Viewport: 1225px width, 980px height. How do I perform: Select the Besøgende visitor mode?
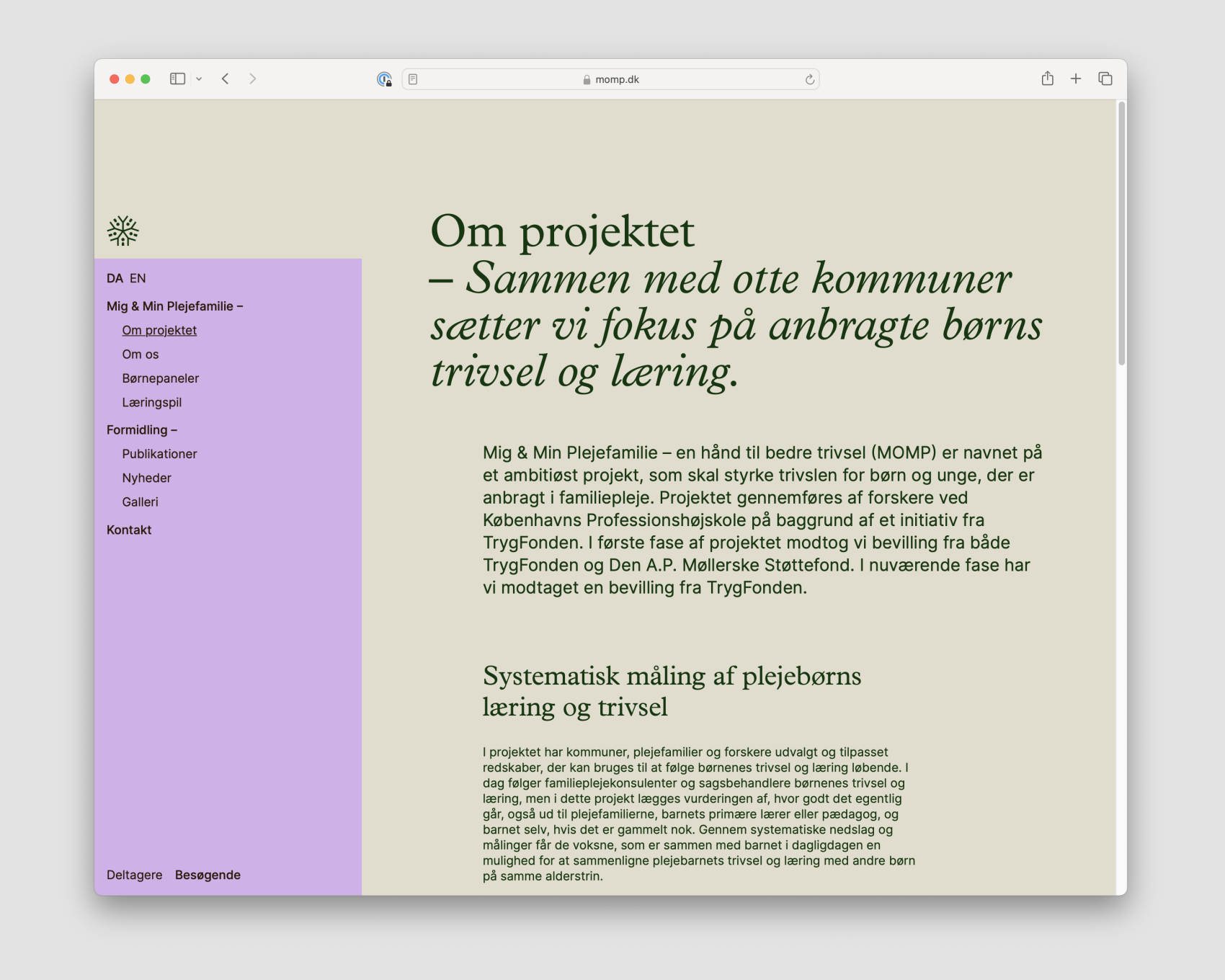coord(208,875)
